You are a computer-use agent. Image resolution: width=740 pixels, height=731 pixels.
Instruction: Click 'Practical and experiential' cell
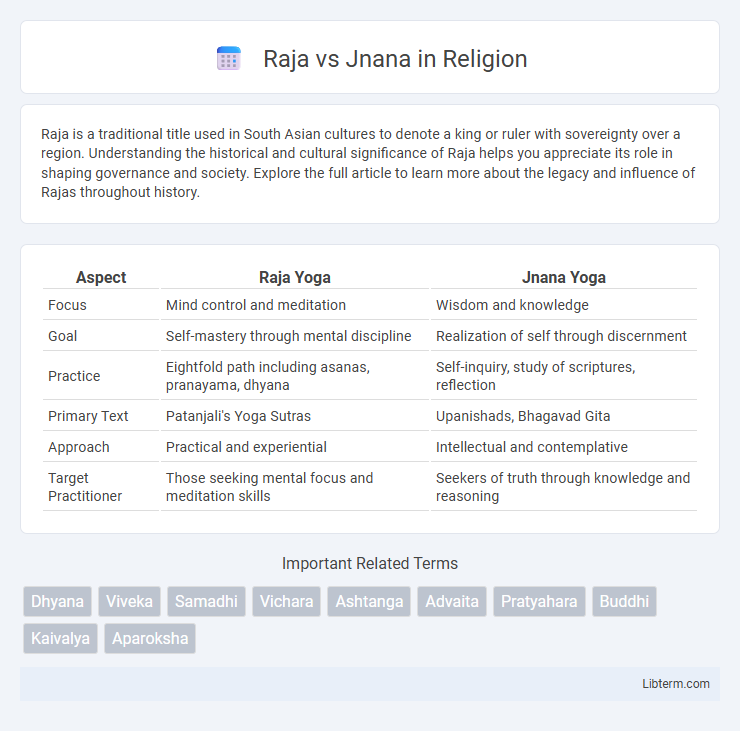[x=295, y=446]
